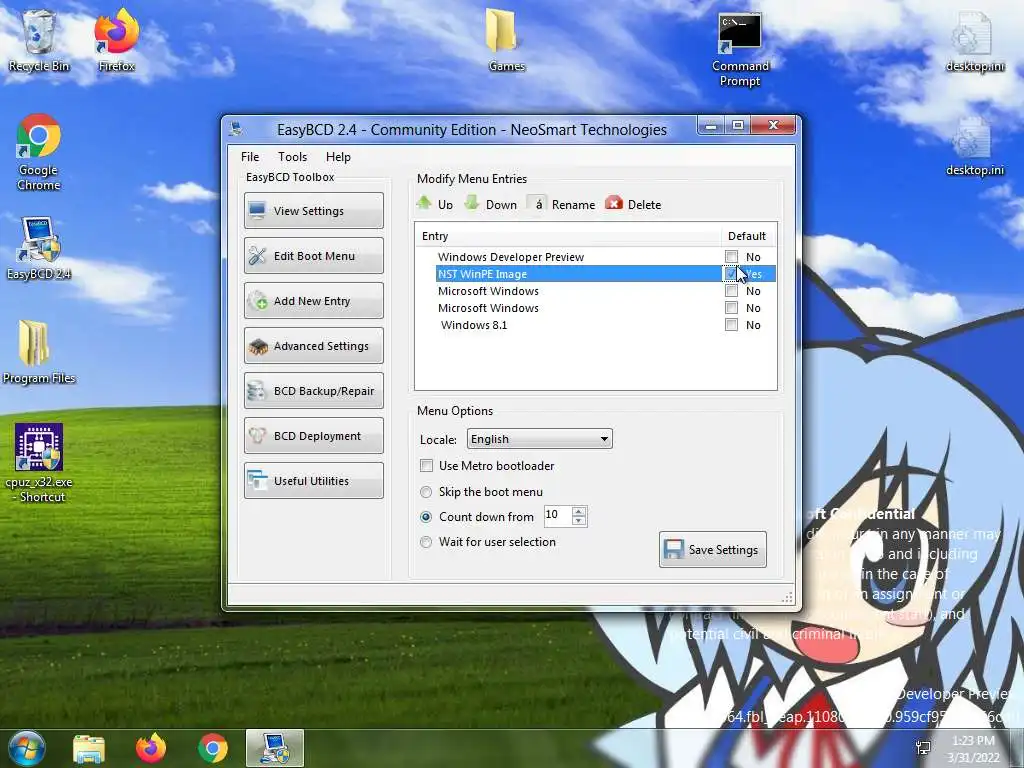Click EasyBCD taskbar button
This screenshot has width=1024, height=768.
[x=275, y=748]
